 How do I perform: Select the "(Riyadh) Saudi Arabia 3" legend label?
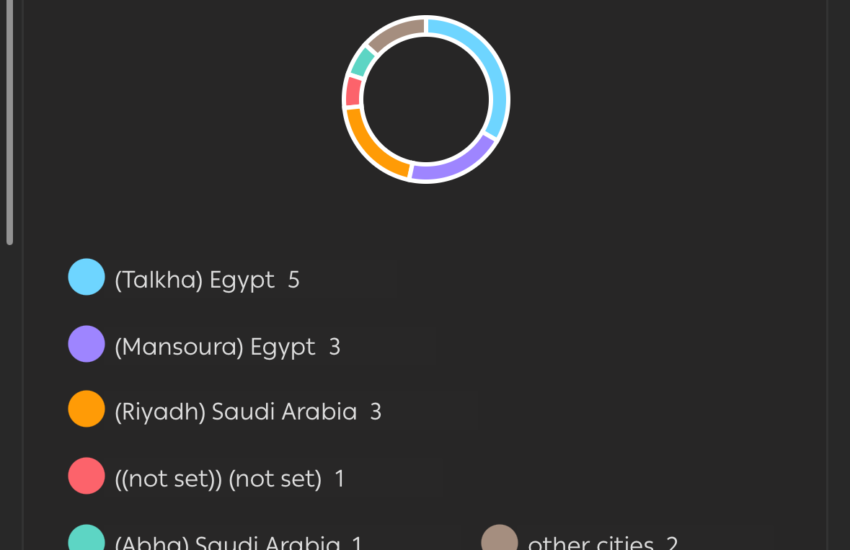coord(248,412)
